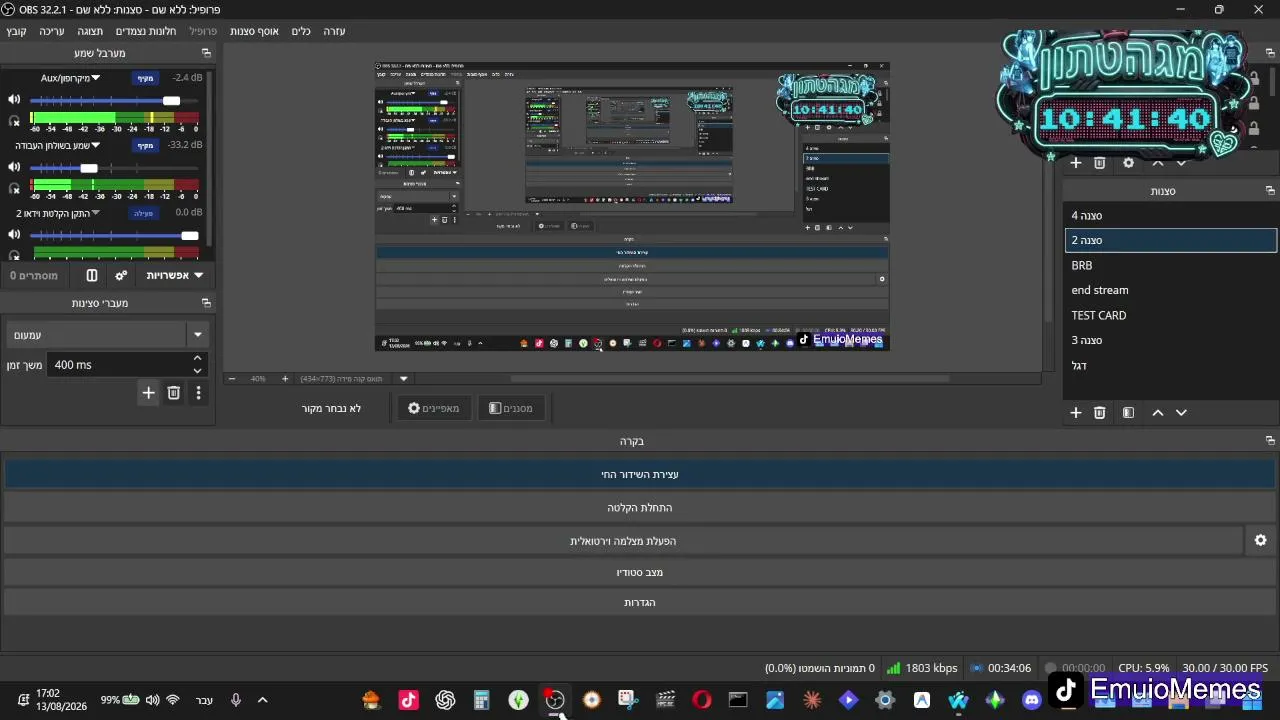
Task: Remove the selected scene
Action: (1100, 412)
